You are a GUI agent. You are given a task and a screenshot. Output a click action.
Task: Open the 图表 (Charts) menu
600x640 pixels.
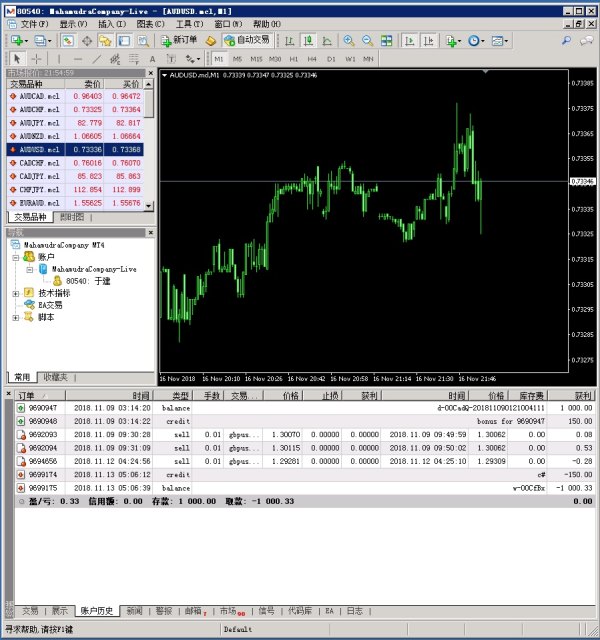coord(151,23)
